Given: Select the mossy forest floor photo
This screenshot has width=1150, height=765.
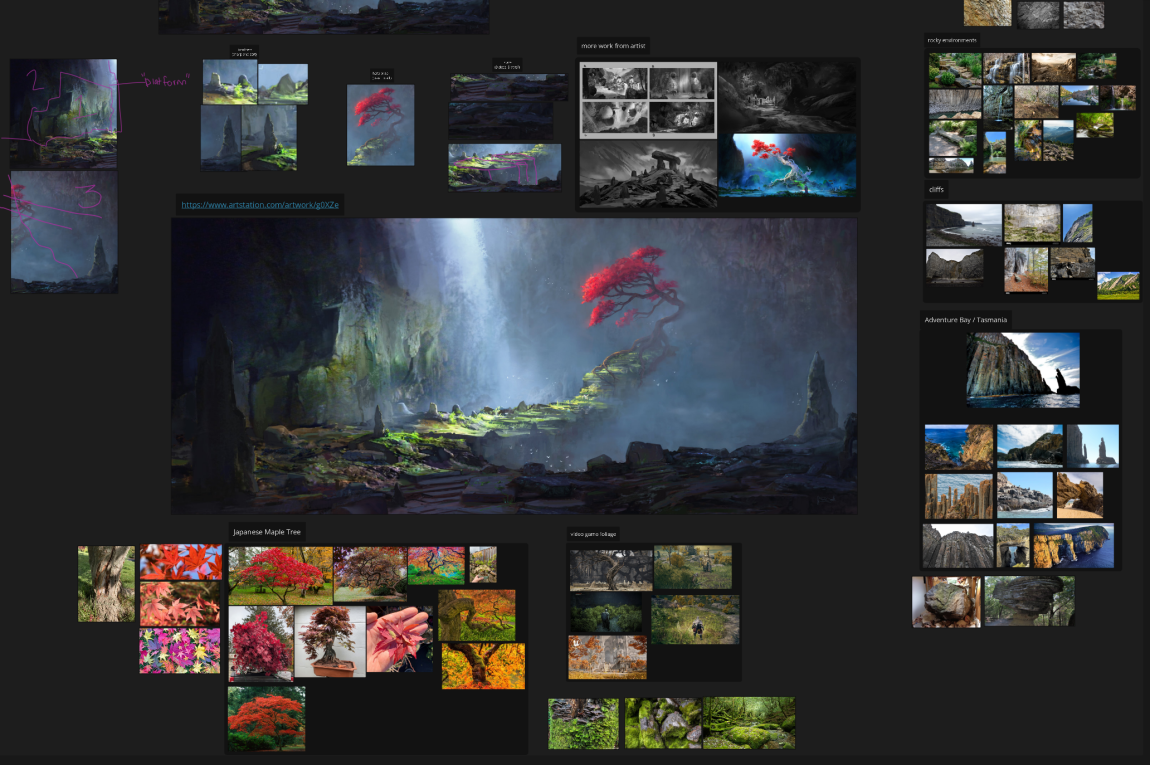Looking at the screenshot, I should point(749,723).
